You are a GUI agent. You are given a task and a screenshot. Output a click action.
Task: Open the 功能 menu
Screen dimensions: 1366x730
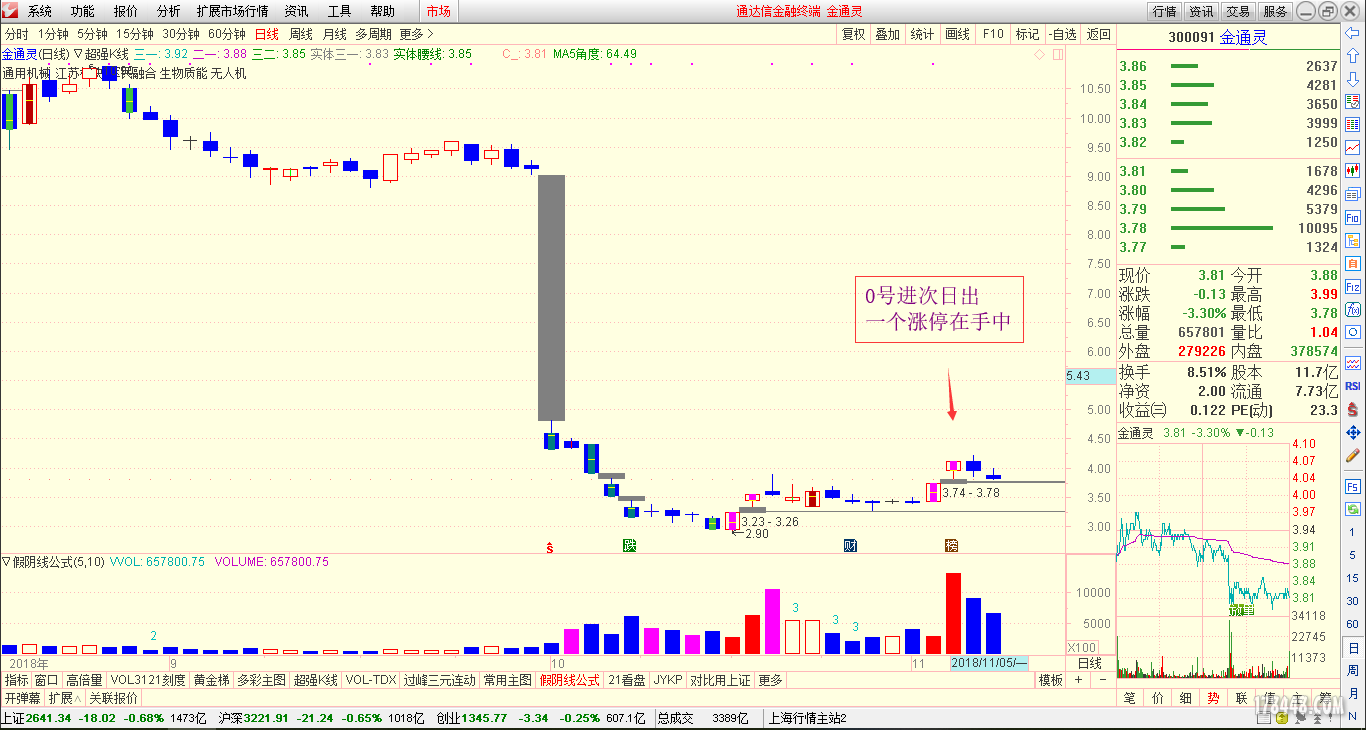click(x=83, y=11)
